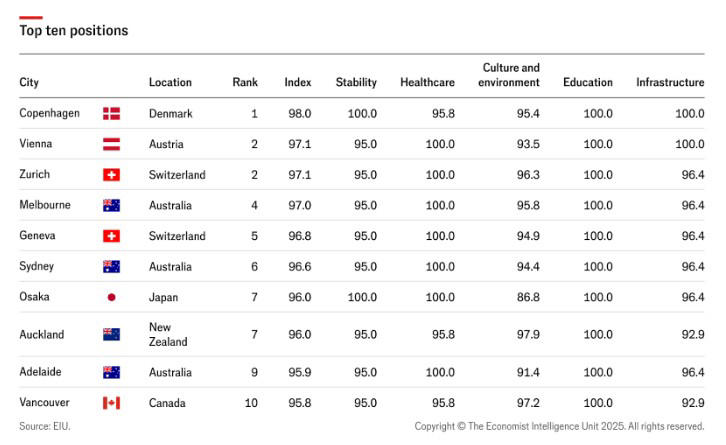Click the Infrastructure column header
Viewport: 726px width, 445px height.
coord(670,82)
